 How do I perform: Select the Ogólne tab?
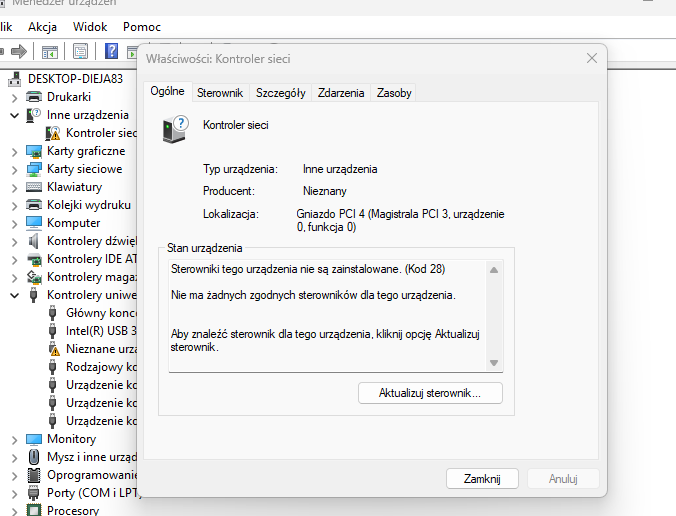click(167, 91)
